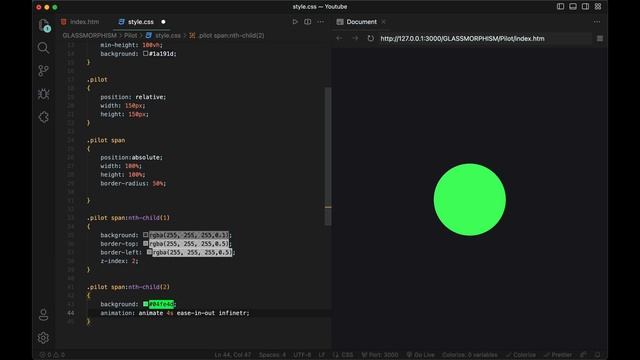Image resolution: width=640 pixels, height=360 pixels.
Task: Toggle the bottom panel layout icon
Action: (x=573, y=7)
